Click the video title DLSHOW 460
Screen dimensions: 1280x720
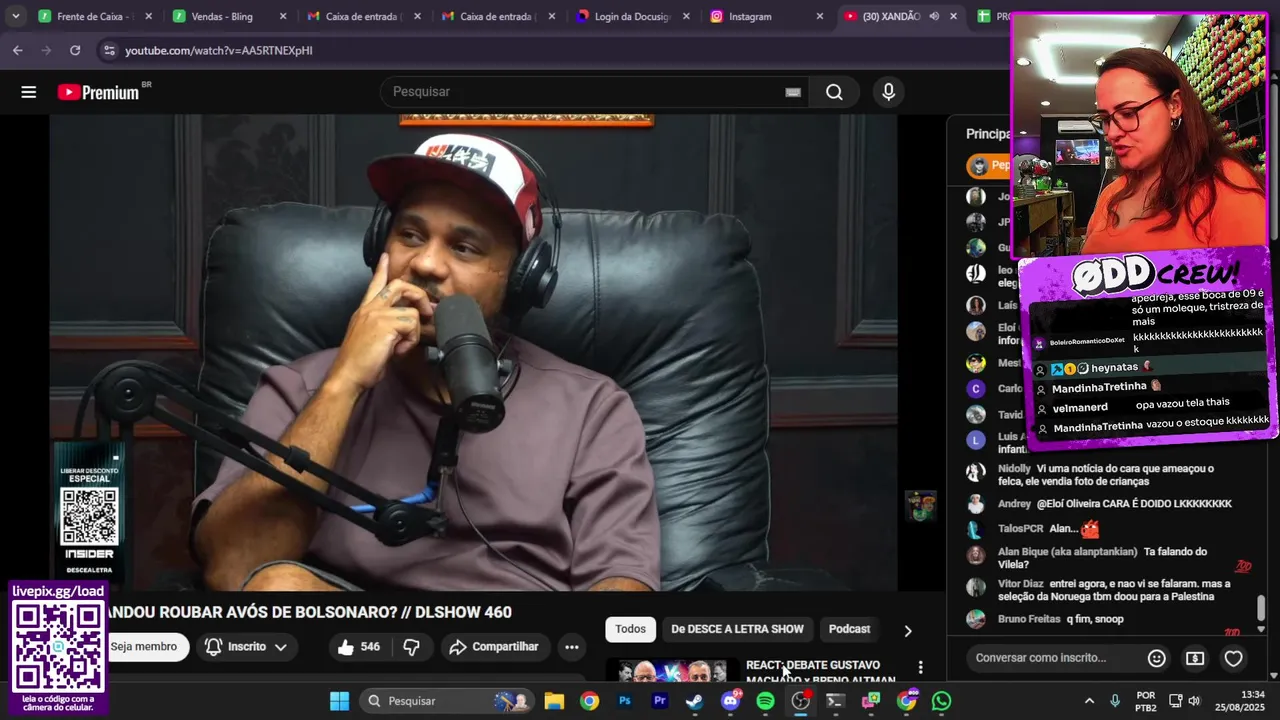tap(308, 612)
